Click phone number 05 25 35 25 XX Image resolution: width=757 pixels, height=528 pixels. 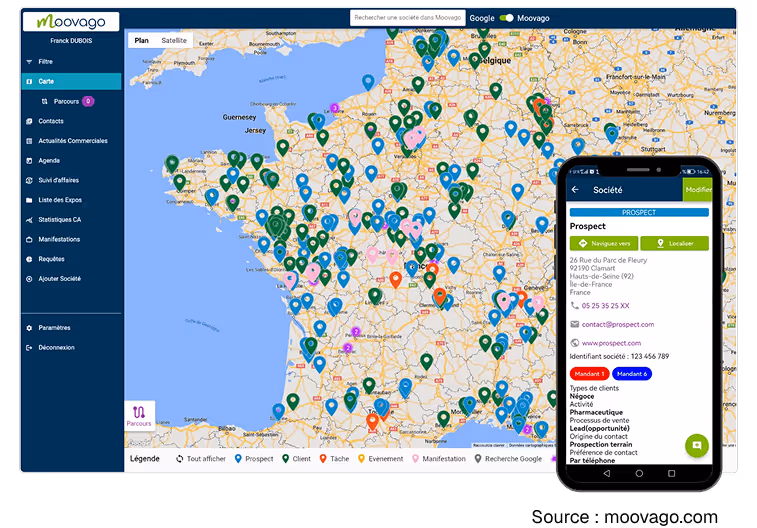click(605, 306)
